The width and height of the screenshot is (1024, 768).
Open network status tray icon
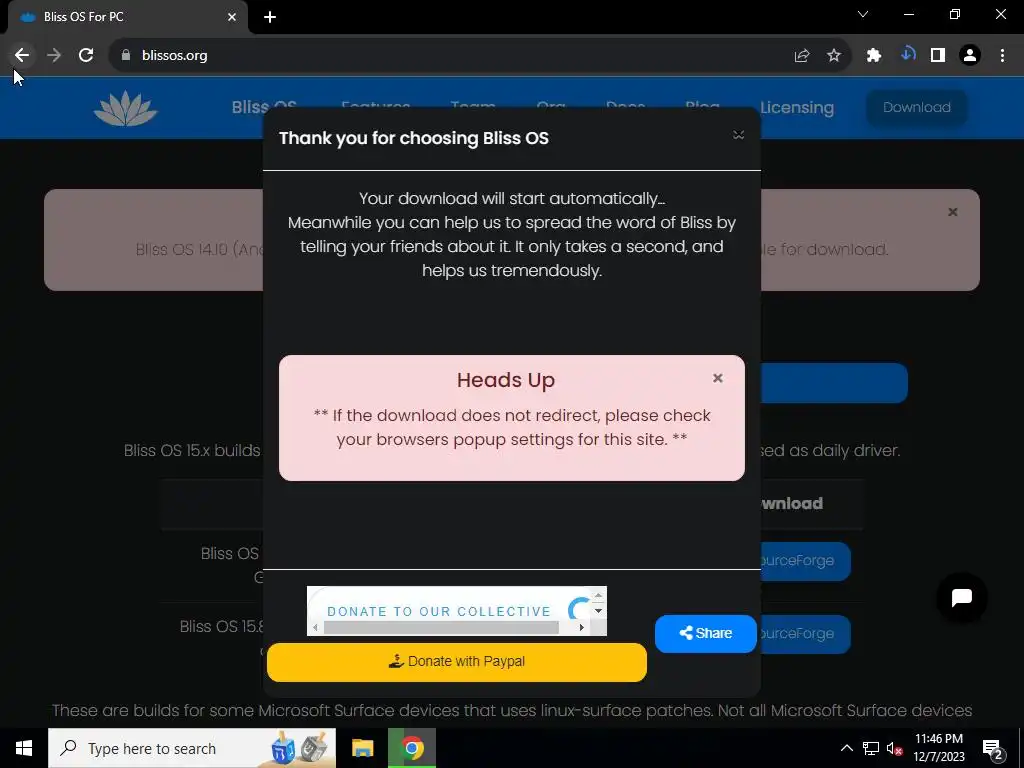coord(871,748)
